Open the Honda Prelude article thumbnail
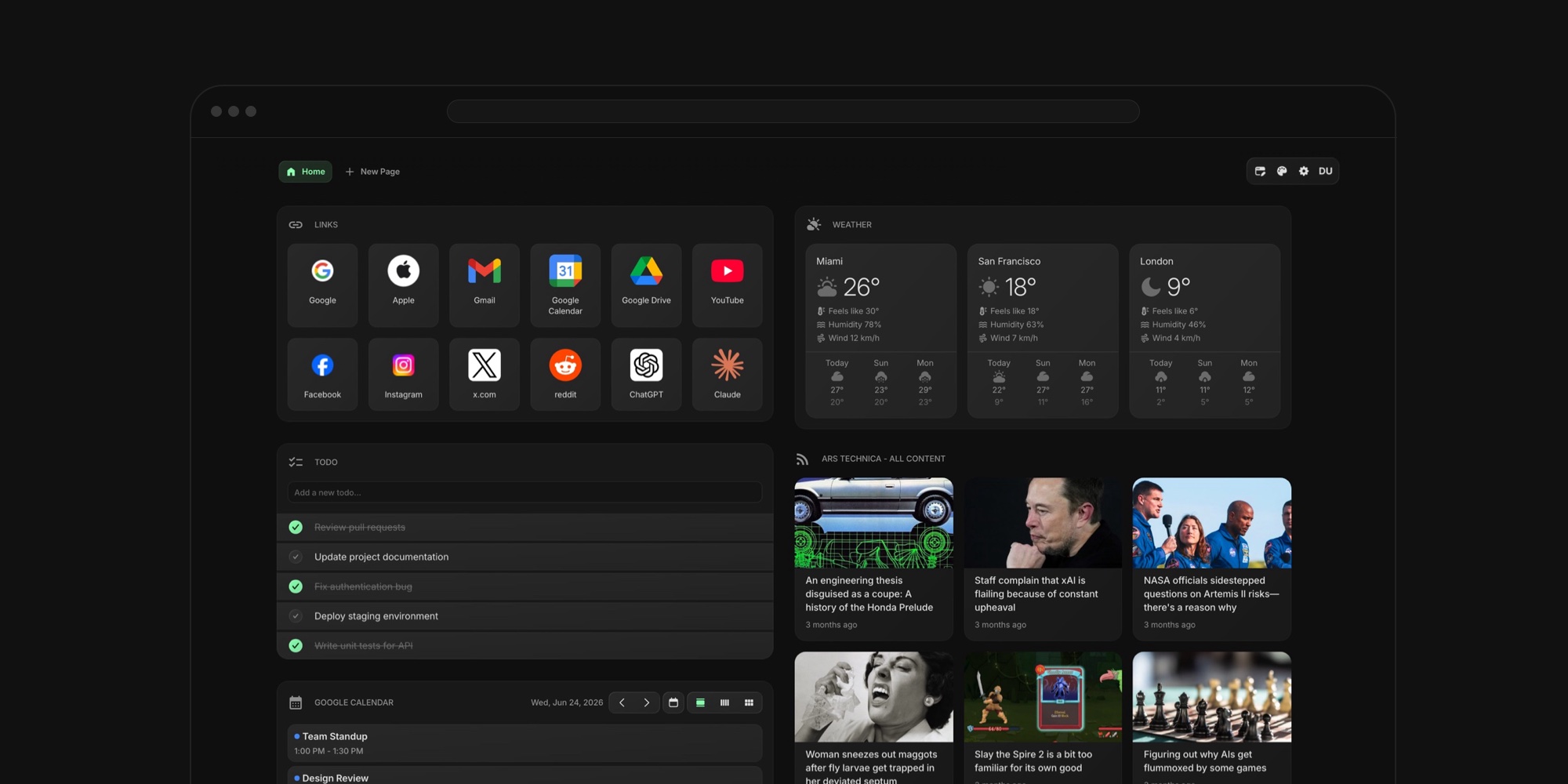The image size is (1568, 784). [x=873, y=523]
